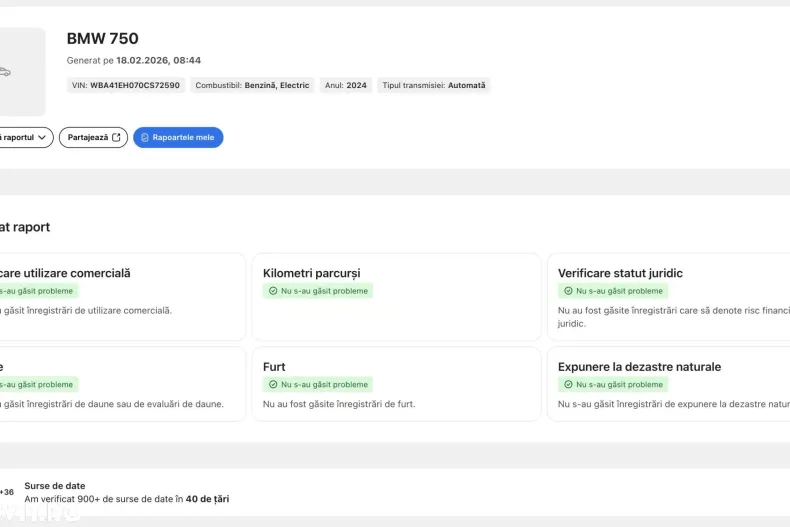The width and height of the screenshot is (790, 527).
Task: Click the share arrow icon in Partajează
Action: (116, 138)
